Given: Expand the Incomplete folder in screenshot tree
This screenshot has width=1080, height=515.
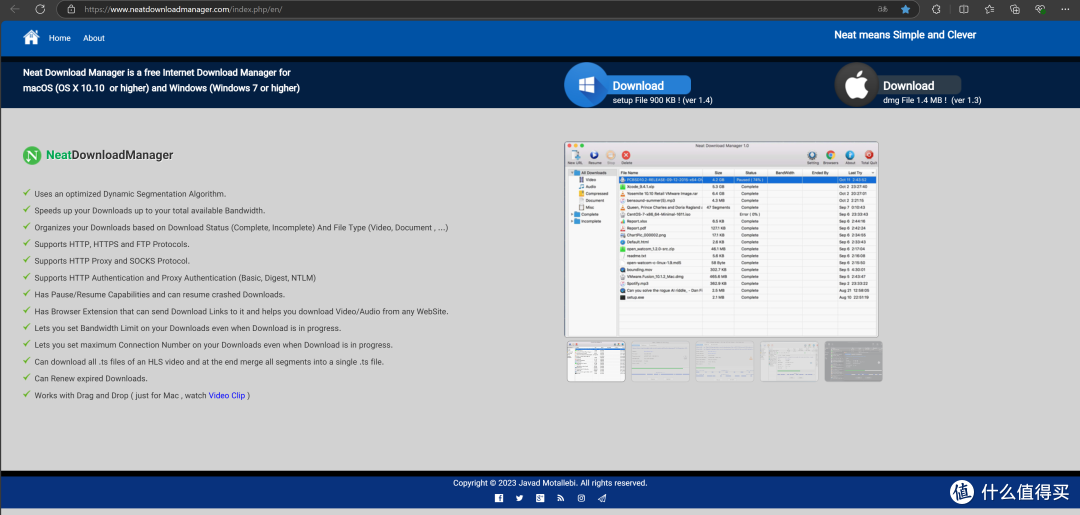Looking at the screenshot, I should (x=572, y=221).
